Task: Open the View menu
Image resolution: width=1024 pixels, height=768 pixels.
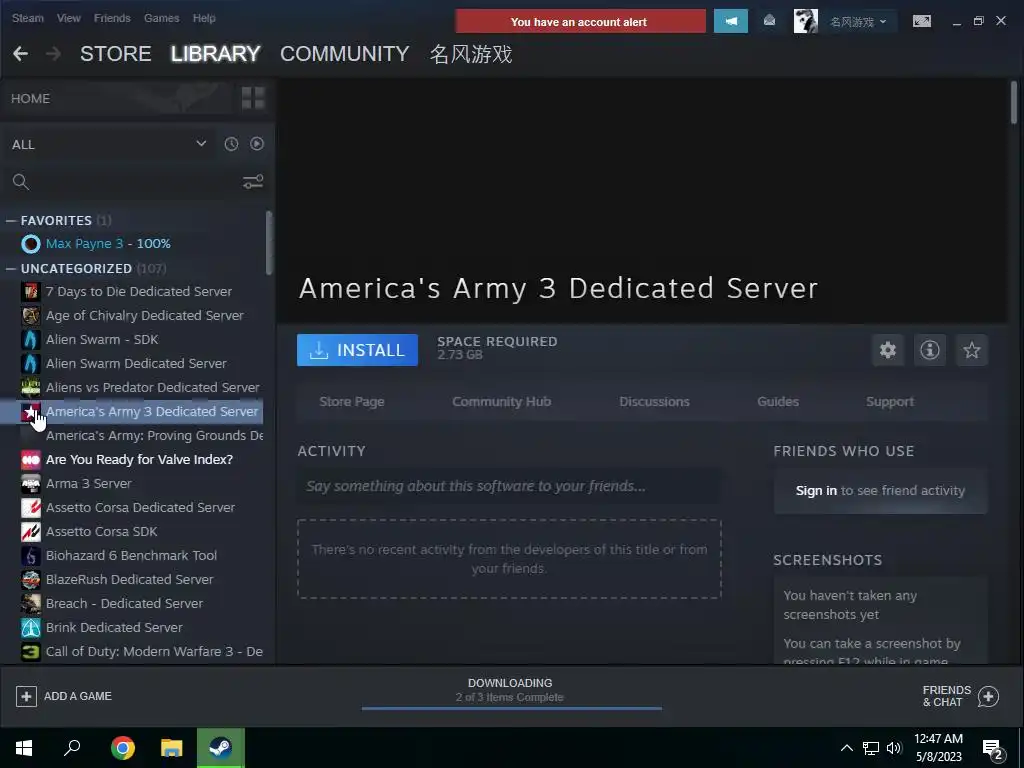Action: point(69,18)
